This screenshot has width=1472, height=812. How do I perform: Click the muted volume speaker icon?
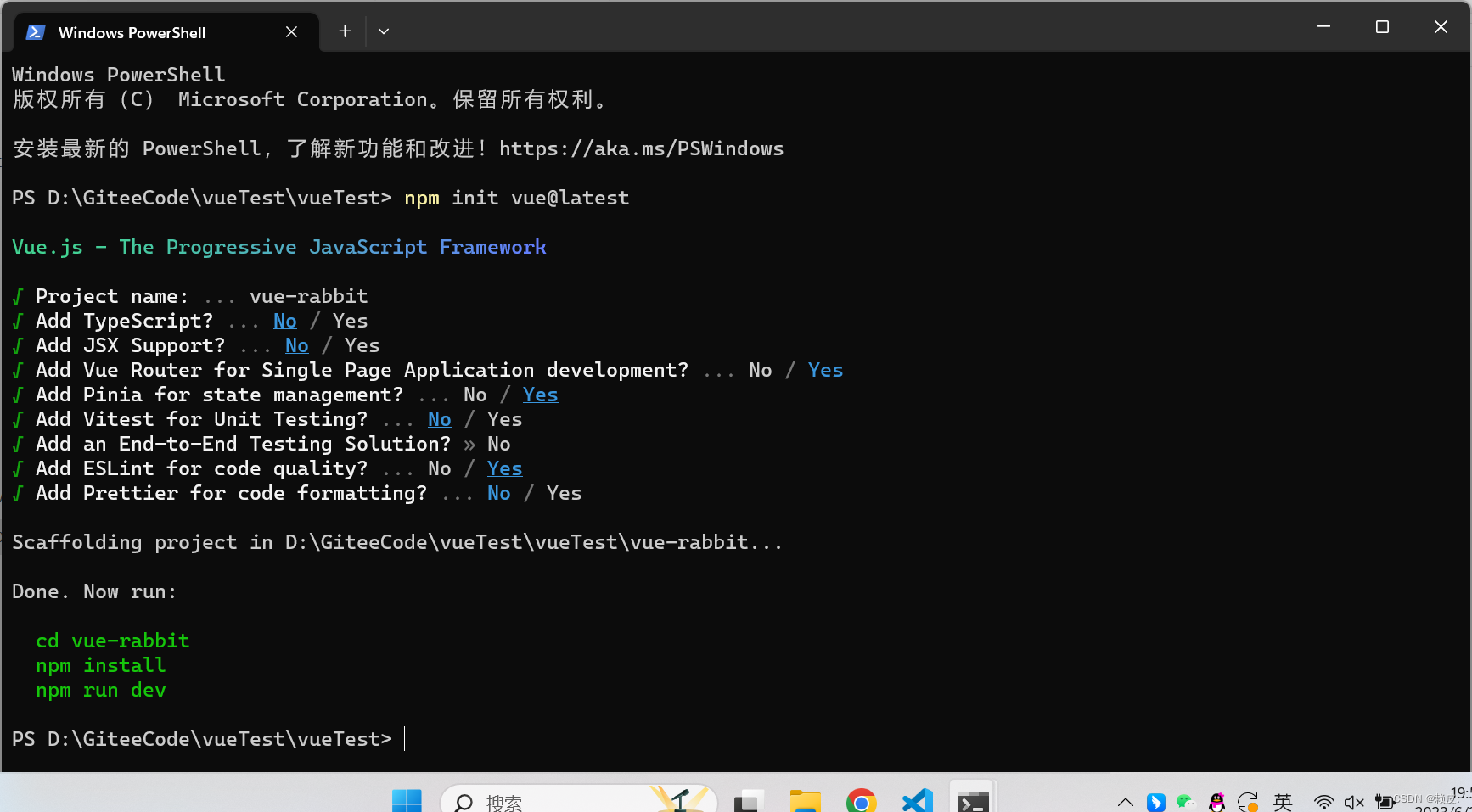[x=1354, y=802]
